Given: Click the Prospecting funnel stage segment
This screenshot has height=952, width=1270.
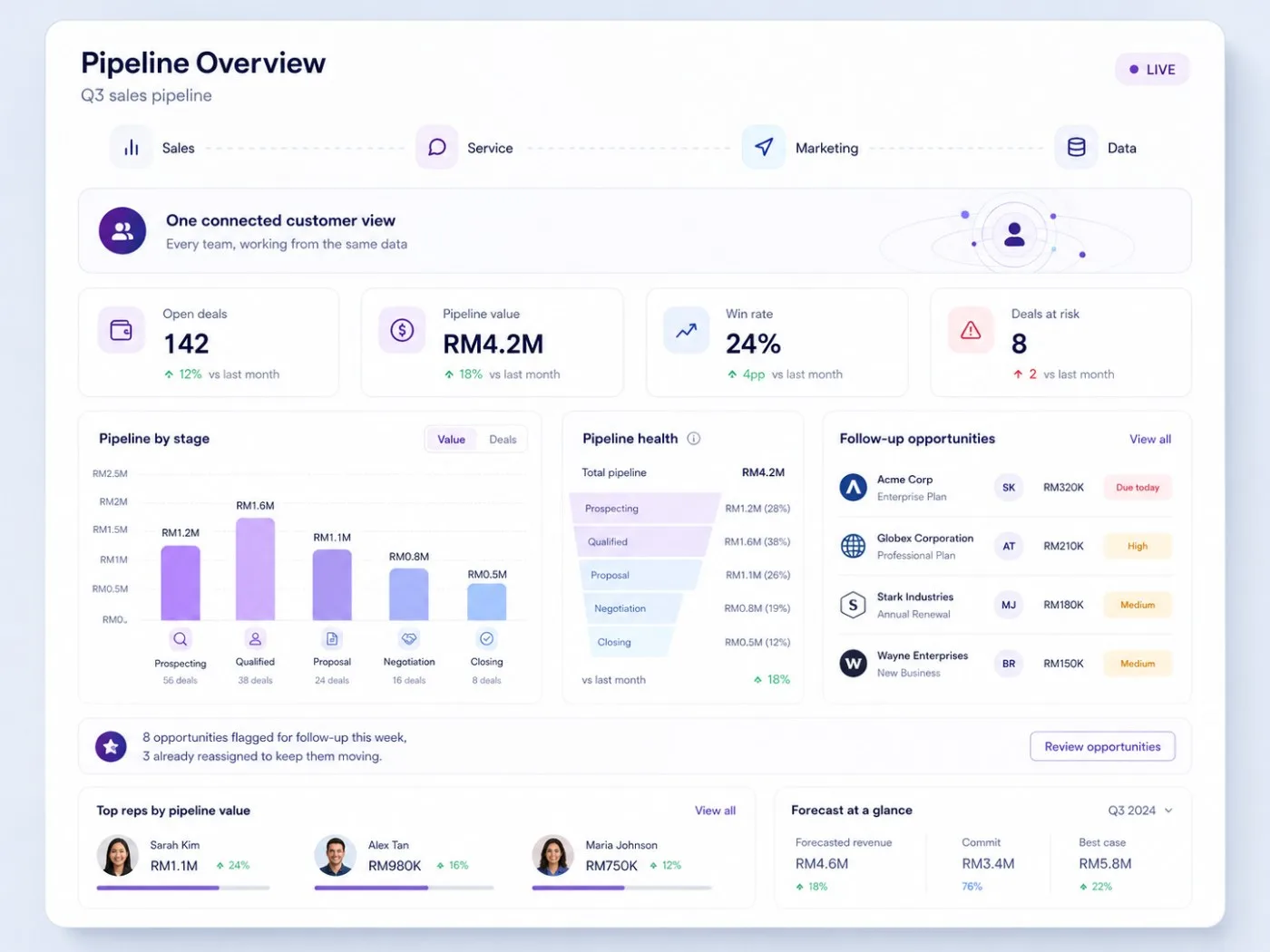Looking at the screenshot, I should [644, 509].
